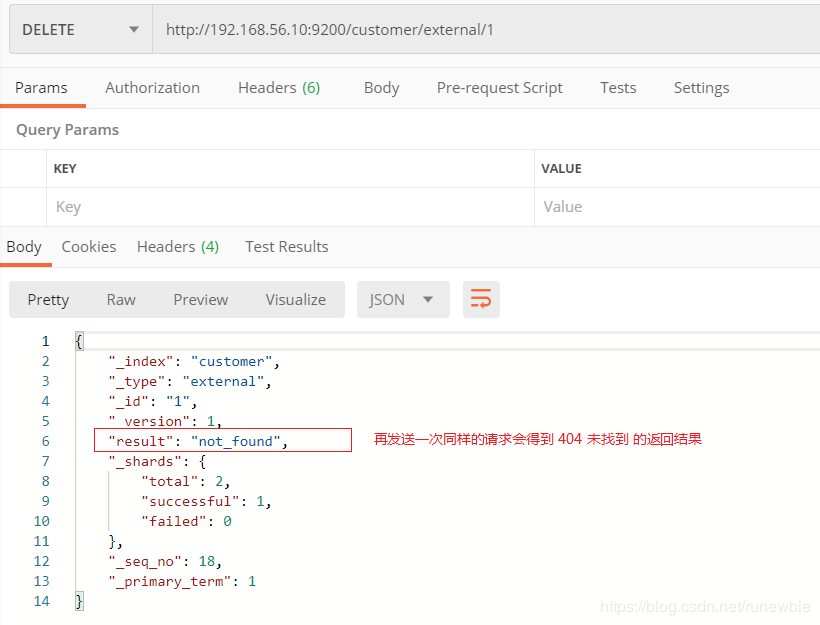Click the "_shards" line

point(157,461)
